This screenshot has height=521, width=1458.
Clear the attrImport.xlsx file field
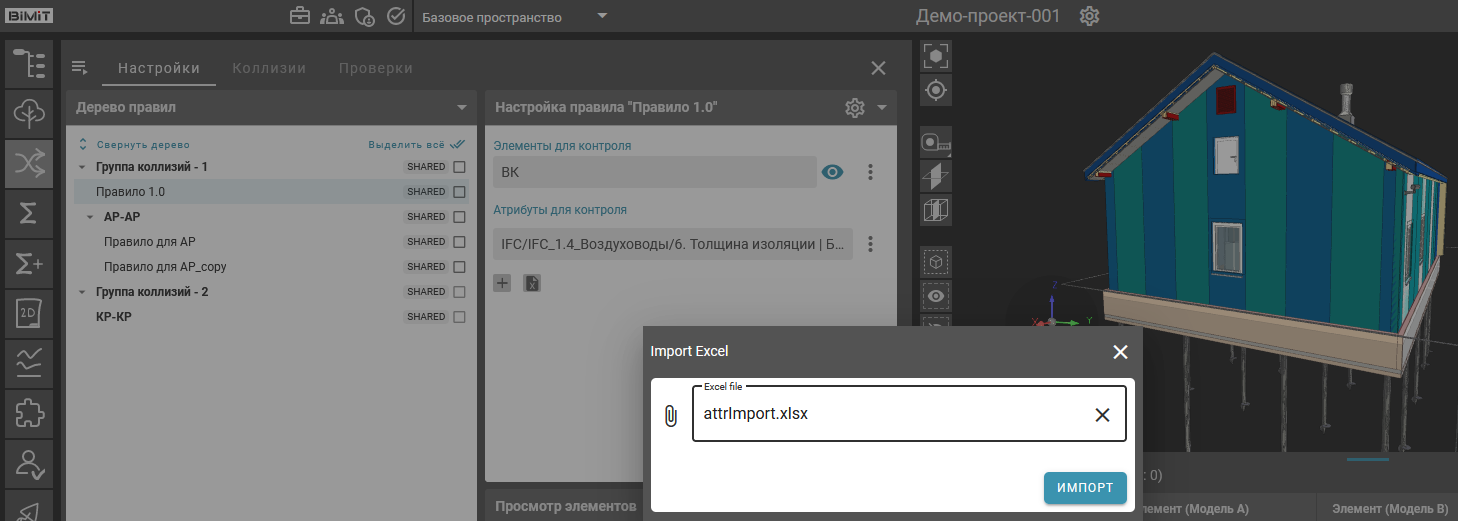pyautogui.click(x=1102, y=415)
